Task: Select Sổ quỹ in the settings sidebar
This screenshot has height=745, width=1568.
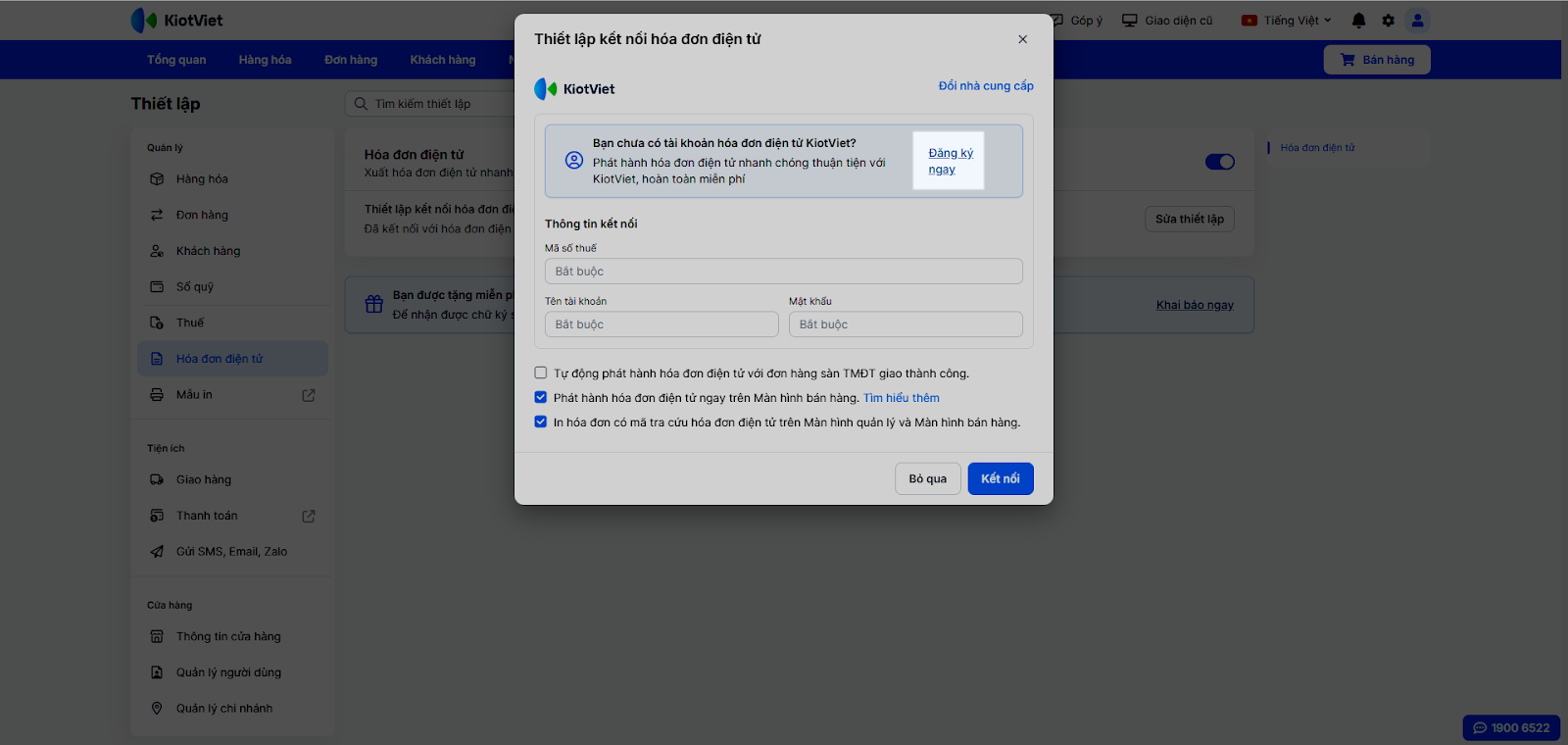Action: (x=233, y=287)
